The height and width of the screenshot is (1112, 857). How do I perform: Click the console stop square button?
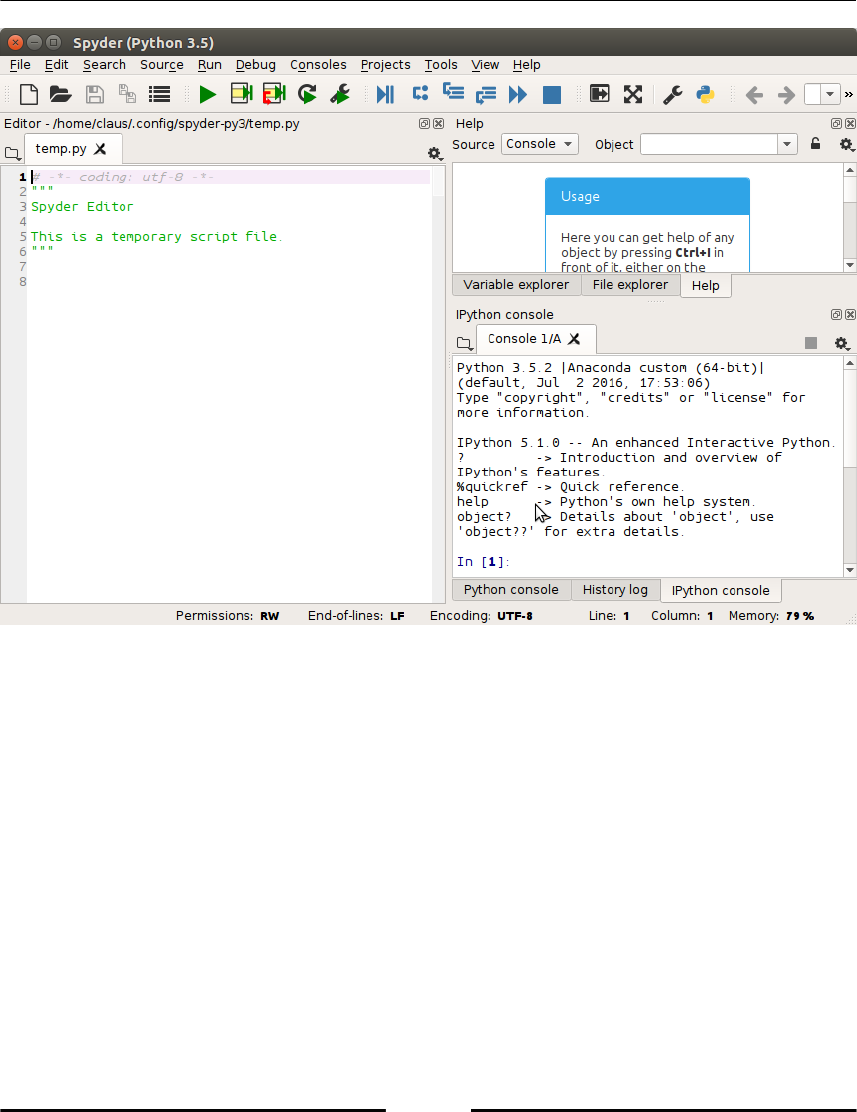click(811, 343)
